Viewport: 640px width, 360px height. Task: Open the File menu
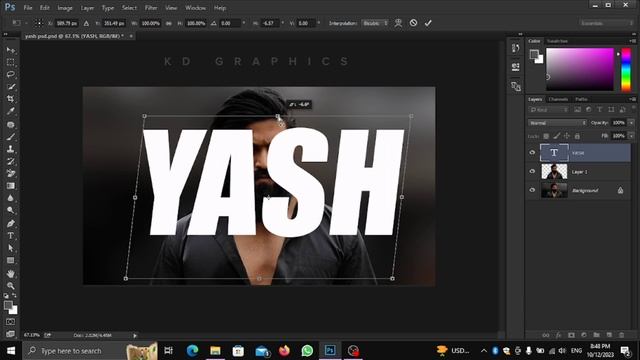[x=28, y=8]
